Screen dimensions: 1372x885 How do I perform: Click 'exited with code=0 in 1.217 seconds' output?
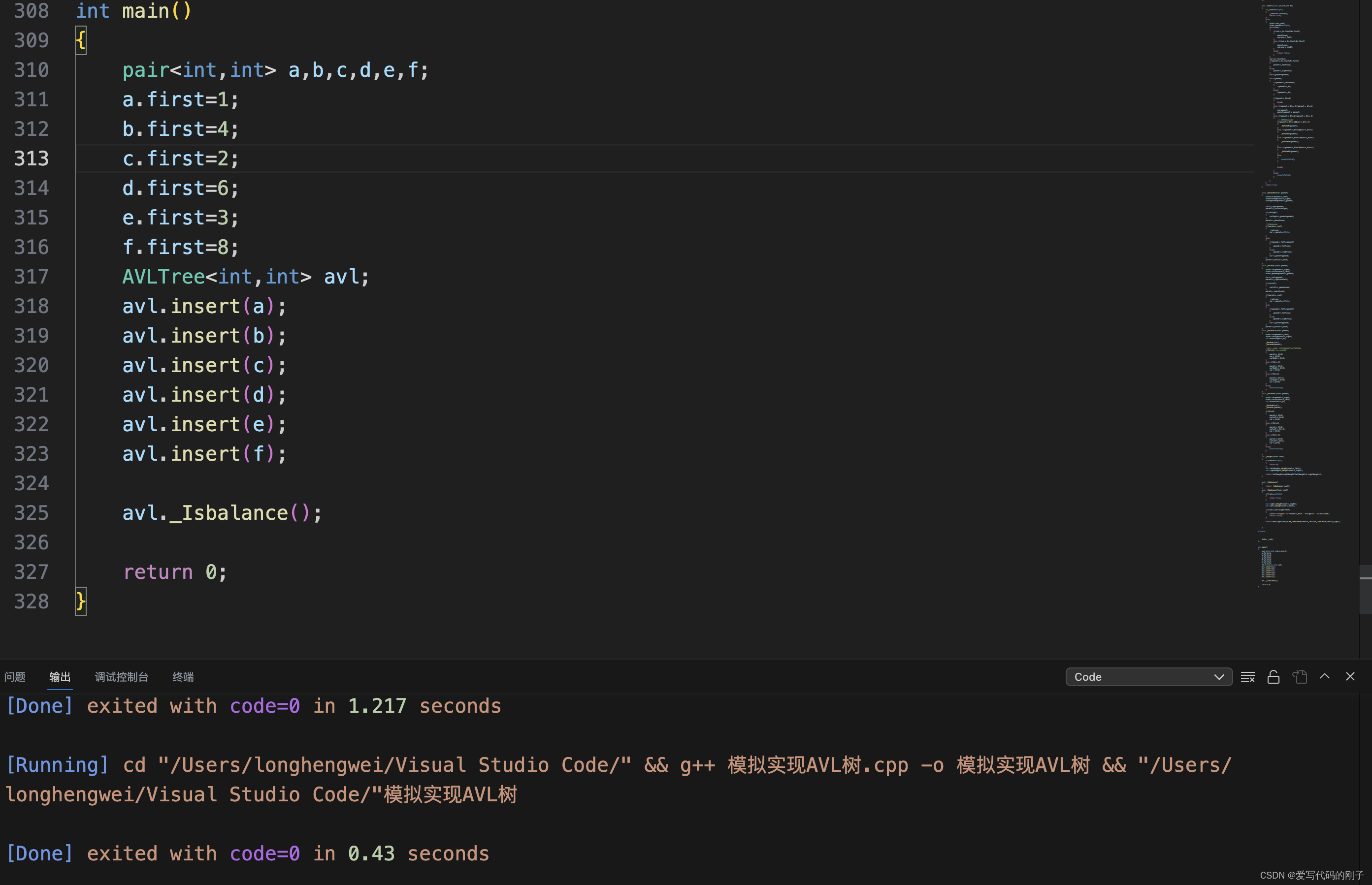(294, 706)
